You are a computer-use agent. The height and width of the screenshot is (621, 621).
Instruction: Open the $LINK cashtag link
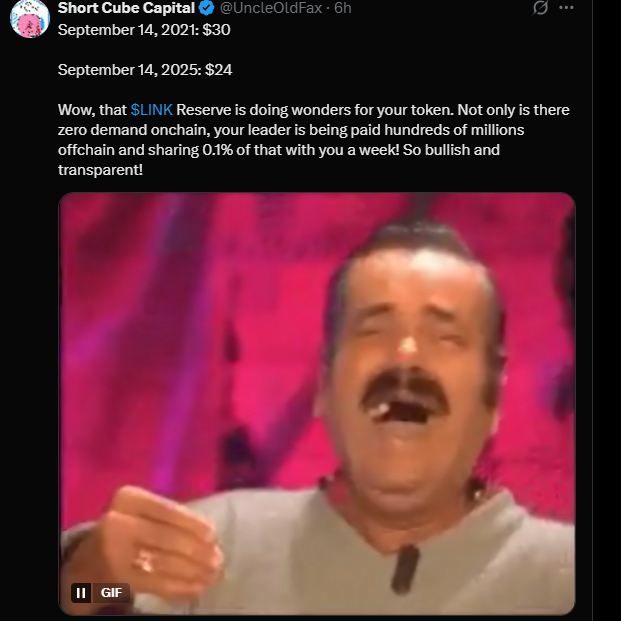[x=152, y=110]
